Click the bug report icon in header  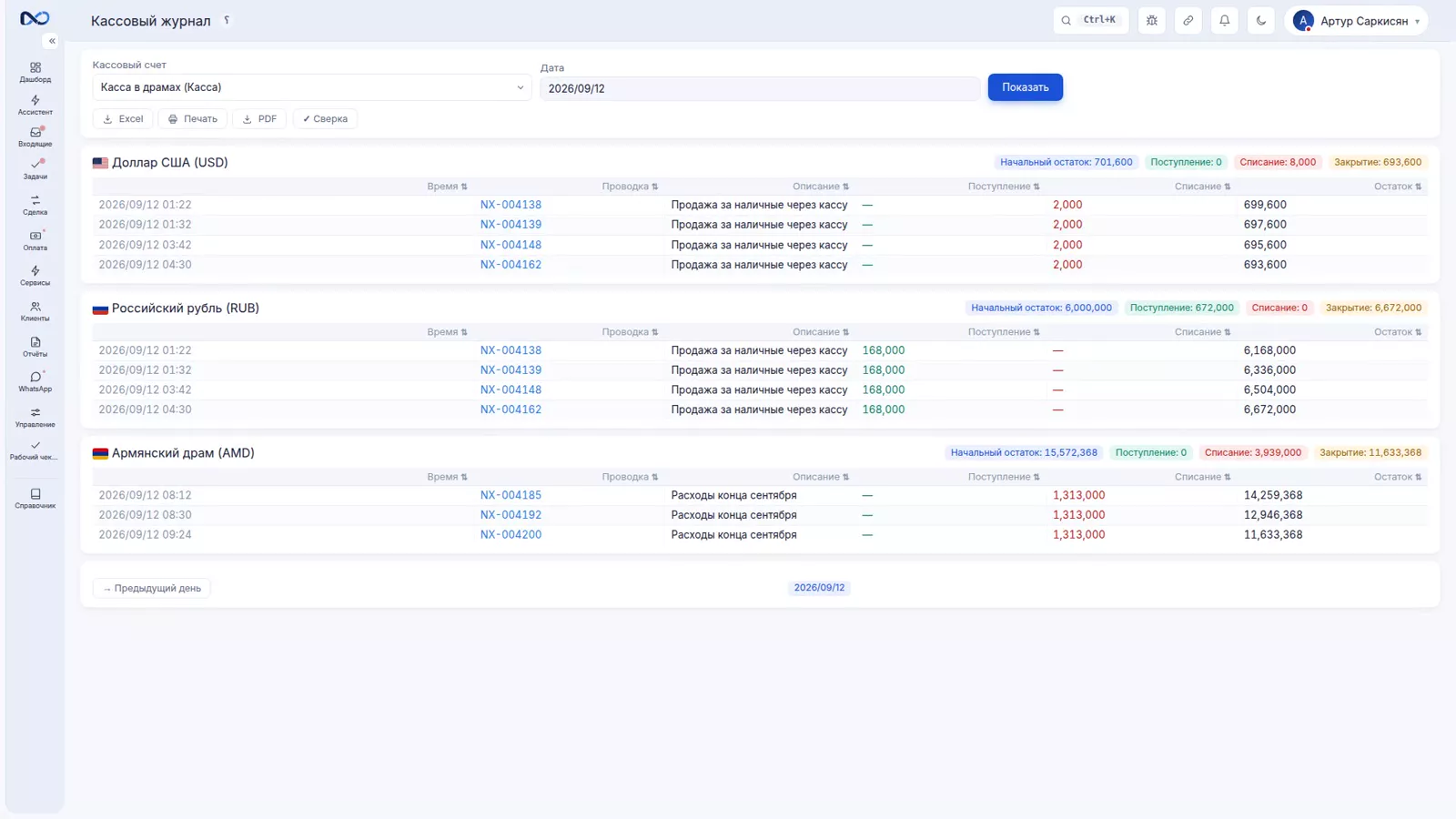(x=1152, y=20)
